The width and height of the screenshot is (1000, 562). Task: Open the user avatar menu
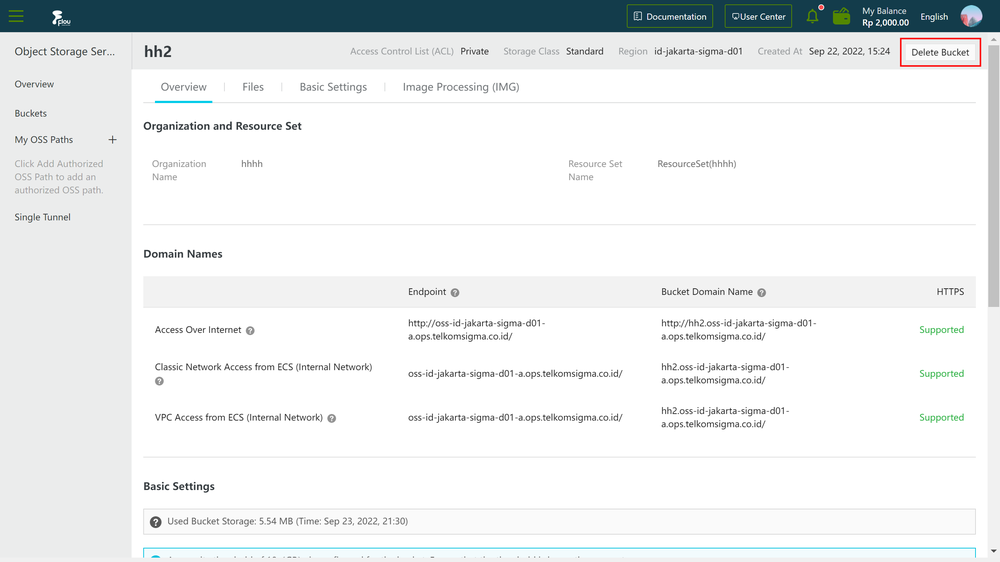[x=971, y=16]
